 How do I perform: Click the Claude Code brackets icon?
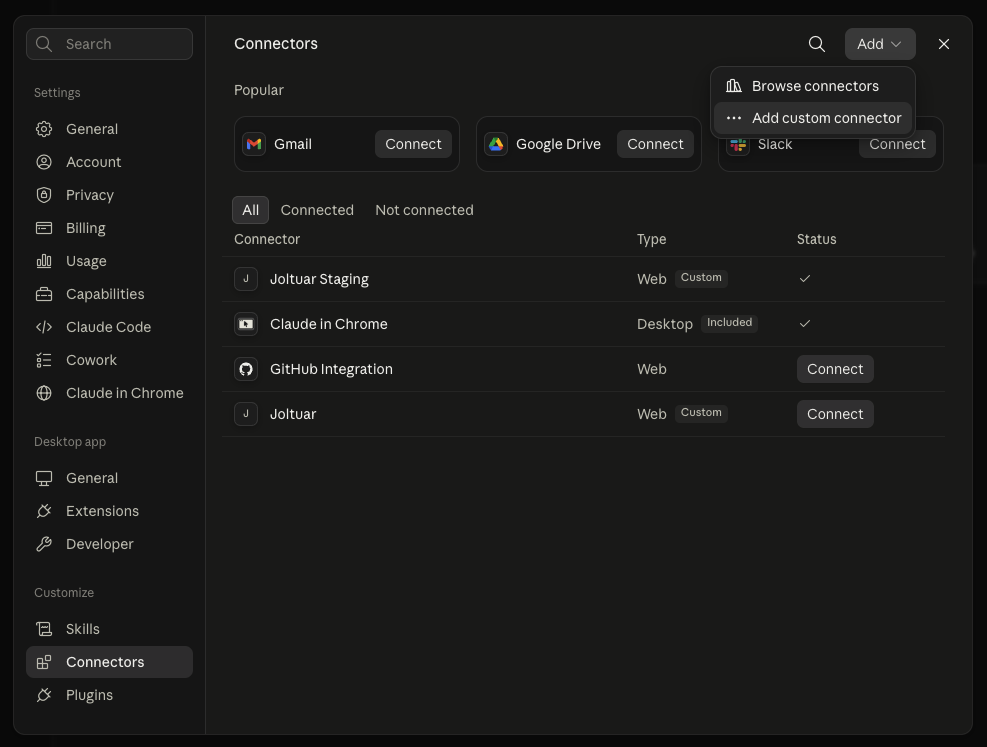(44, 327)
